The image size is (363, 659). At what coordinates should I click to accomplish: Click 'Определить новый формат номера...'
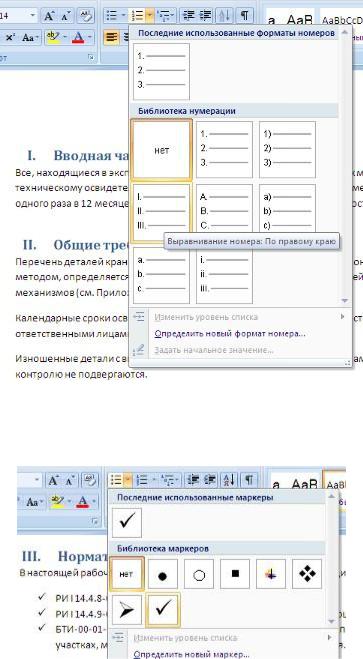(230, 334)
